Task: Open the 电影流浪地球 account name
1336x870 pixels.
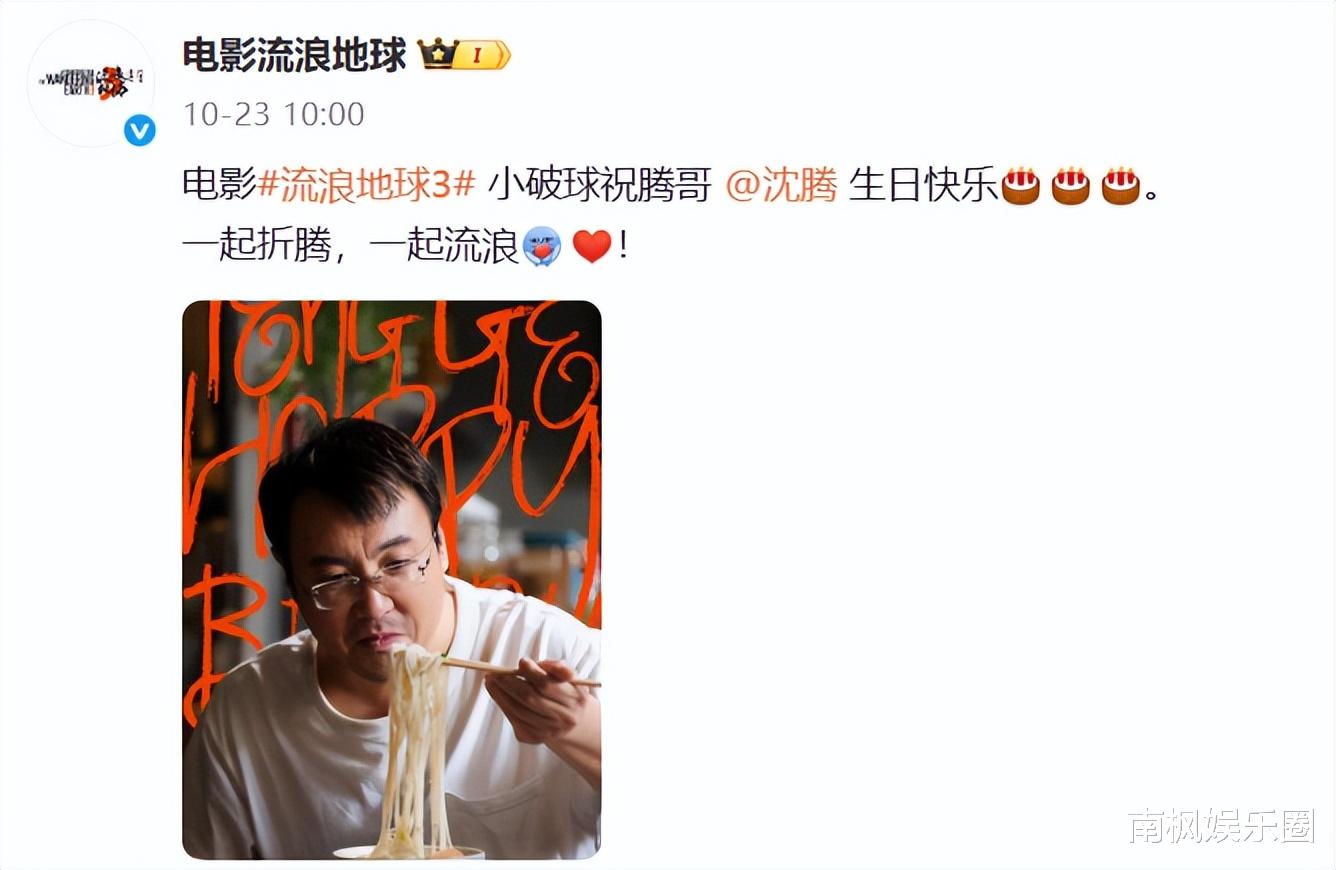Action: coord(295,55)
